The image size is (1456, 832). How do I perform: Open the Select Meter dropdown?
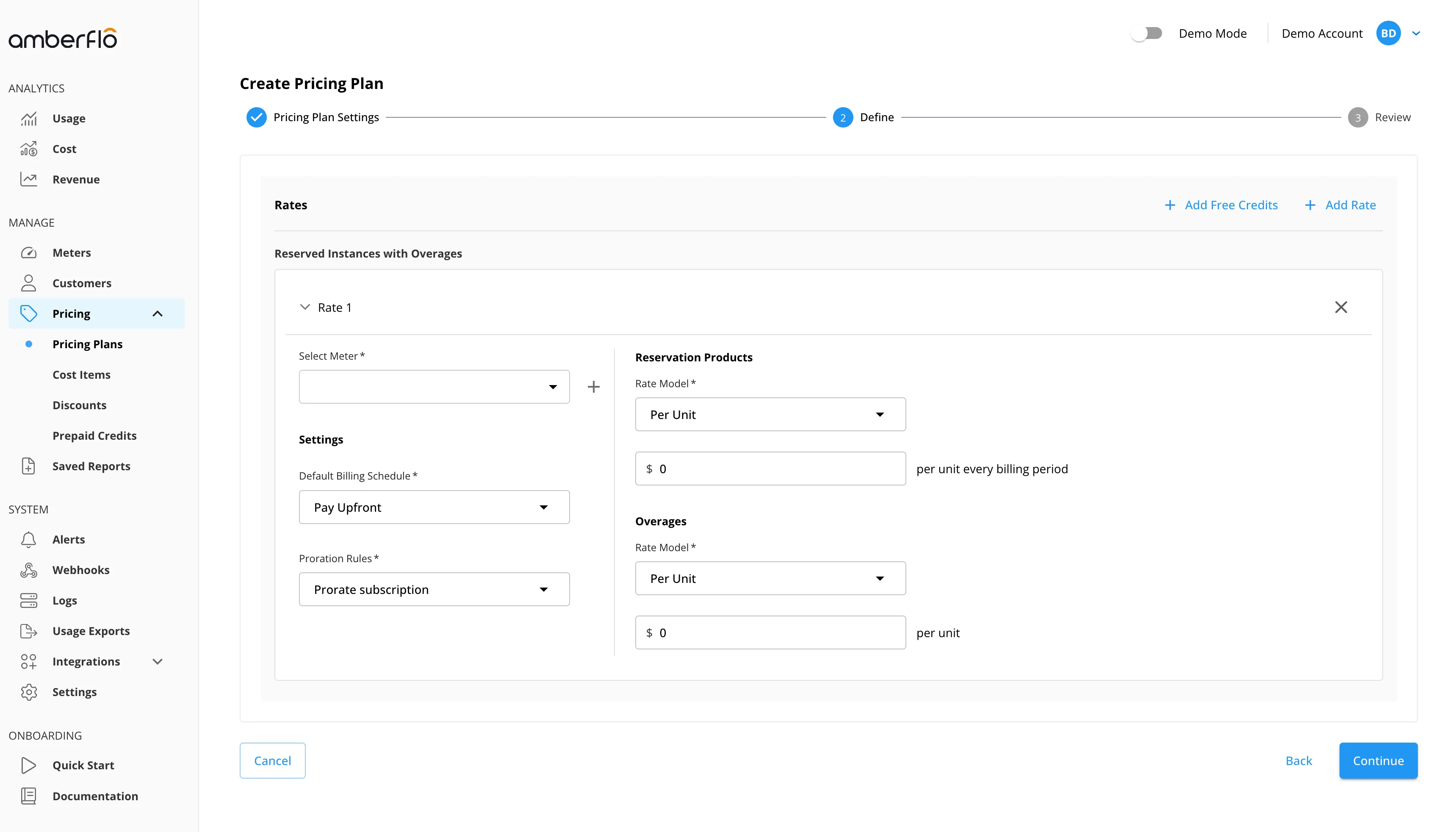point(434,387)
